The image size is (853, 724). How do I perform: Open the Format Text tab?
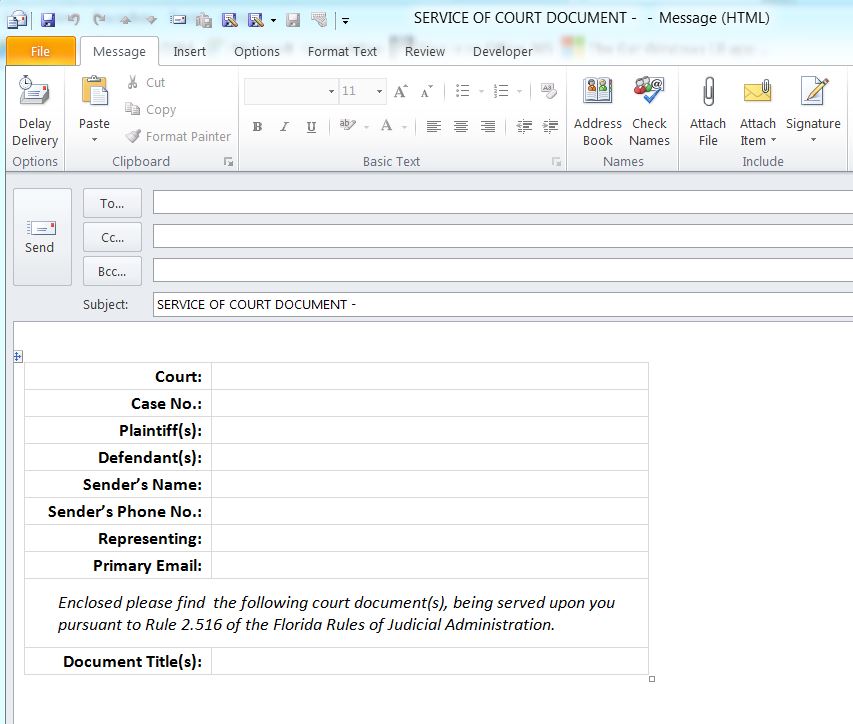[x=342, y=51]
